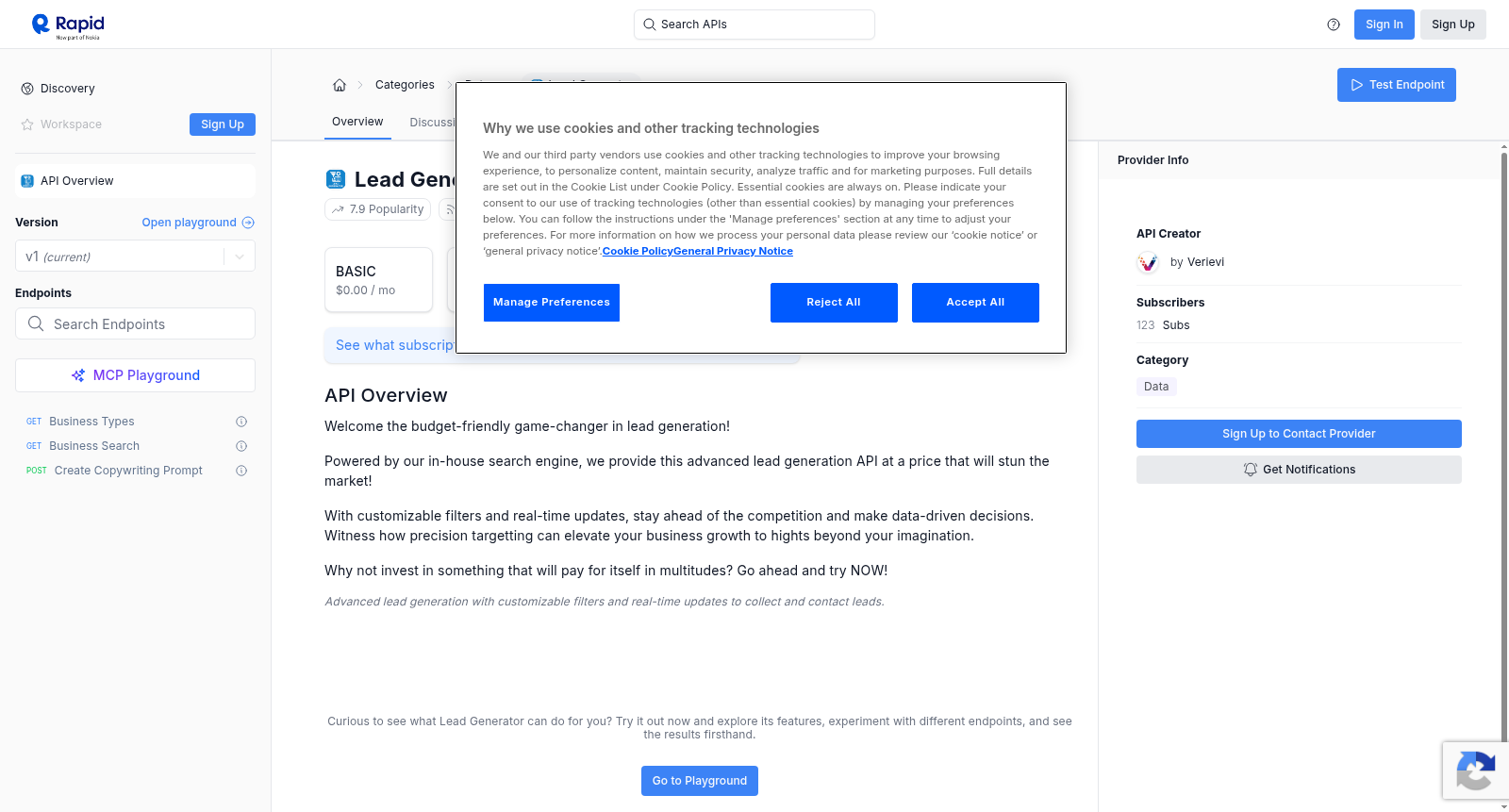Click Accept All cookies button
Screen dimensions: 1509x812
(975, 303)
